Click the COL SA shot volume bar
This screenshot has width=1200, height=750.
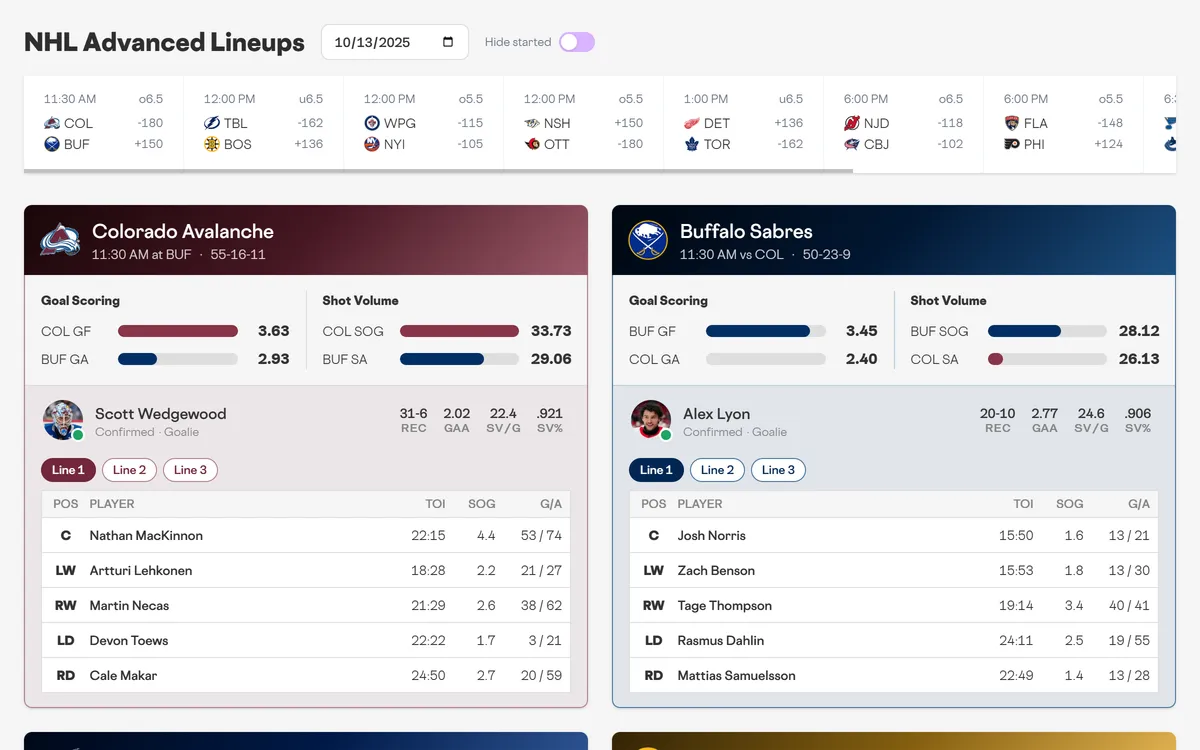(x=1047, y=359)
